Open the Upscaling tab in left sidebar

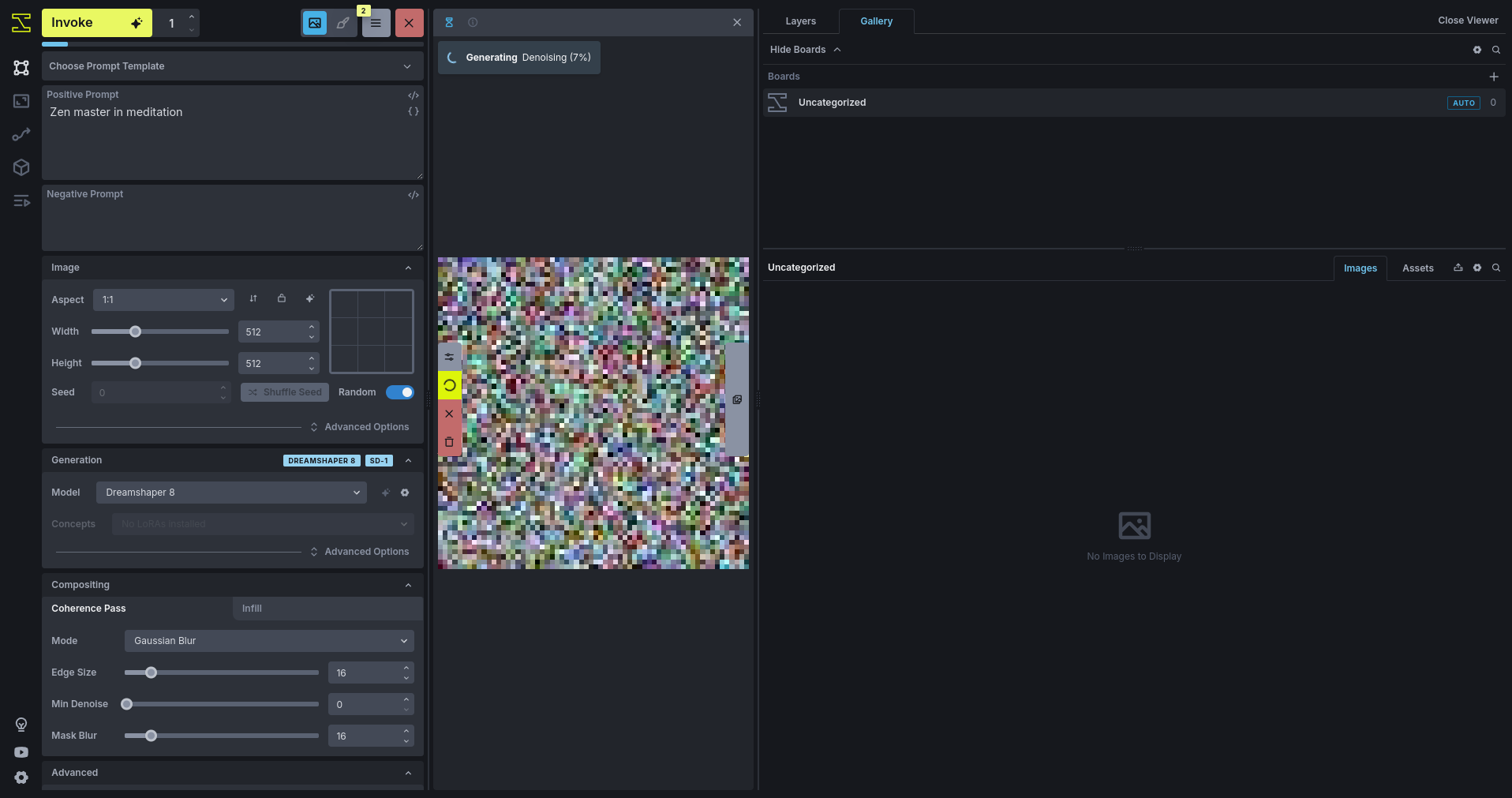21,101
